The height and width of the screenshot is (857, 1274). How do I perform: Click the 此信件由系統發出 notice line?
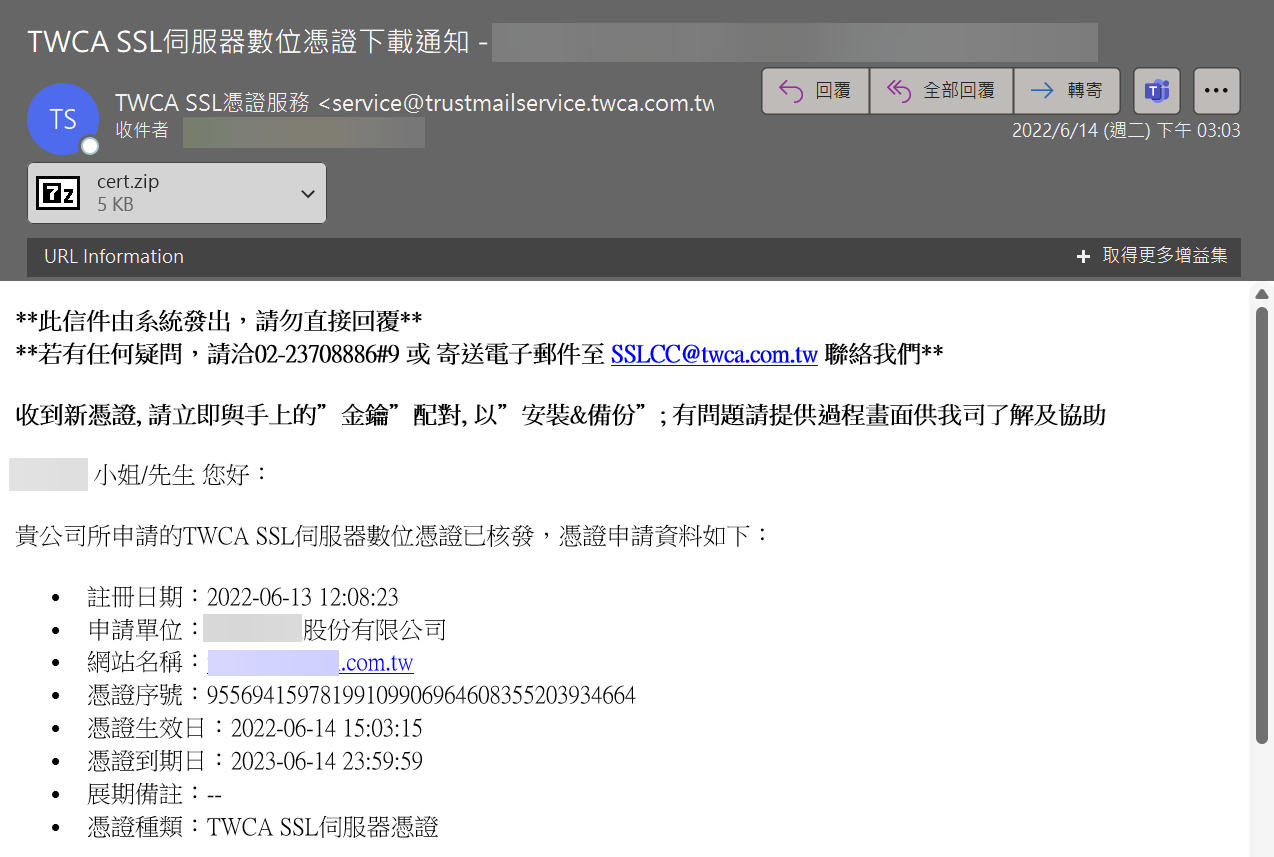point(219,322)
